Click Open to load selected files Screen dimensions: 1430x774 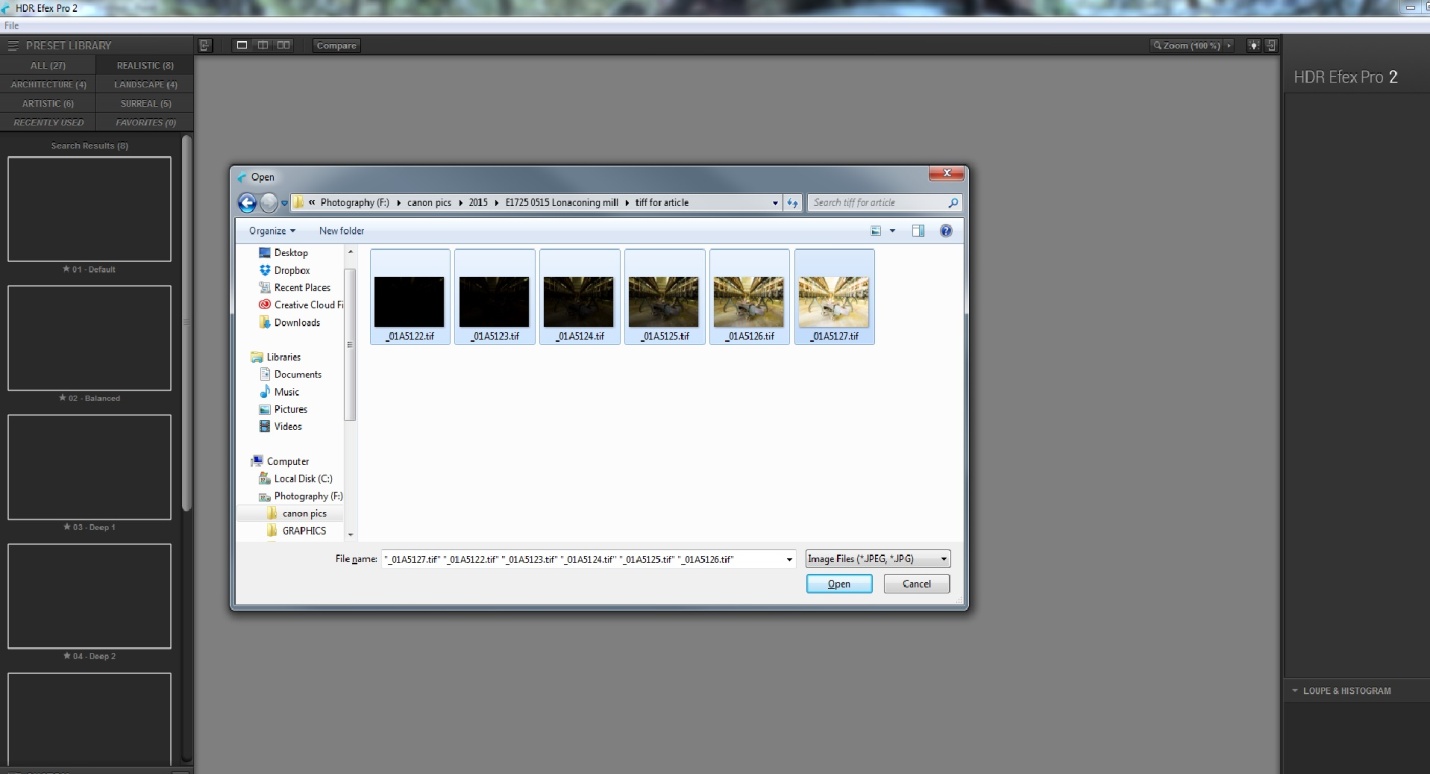(839, 584)
